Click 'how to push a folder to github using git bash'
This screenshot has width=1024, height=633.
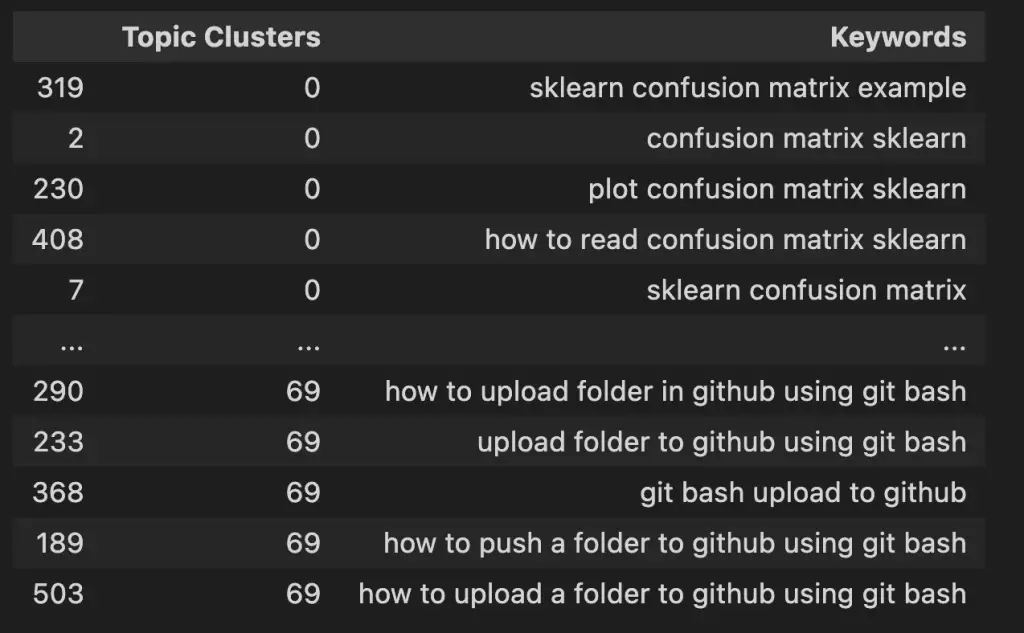[675, 544]
